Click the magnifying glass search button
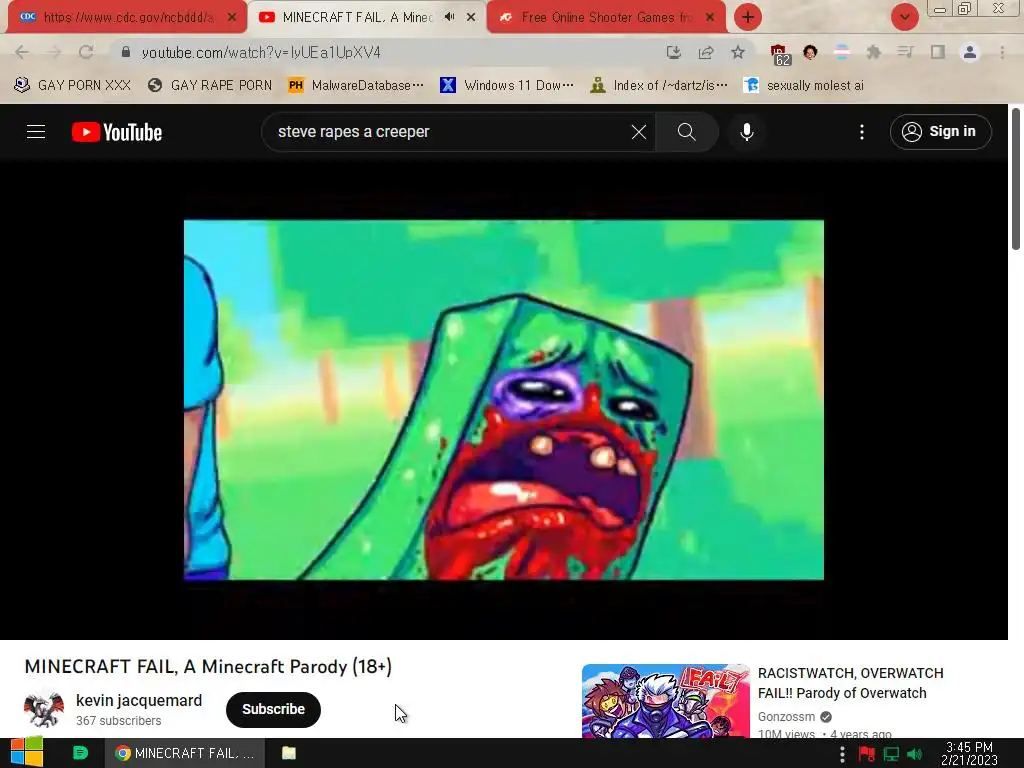The image size is (1024, 768). (686, 132)
